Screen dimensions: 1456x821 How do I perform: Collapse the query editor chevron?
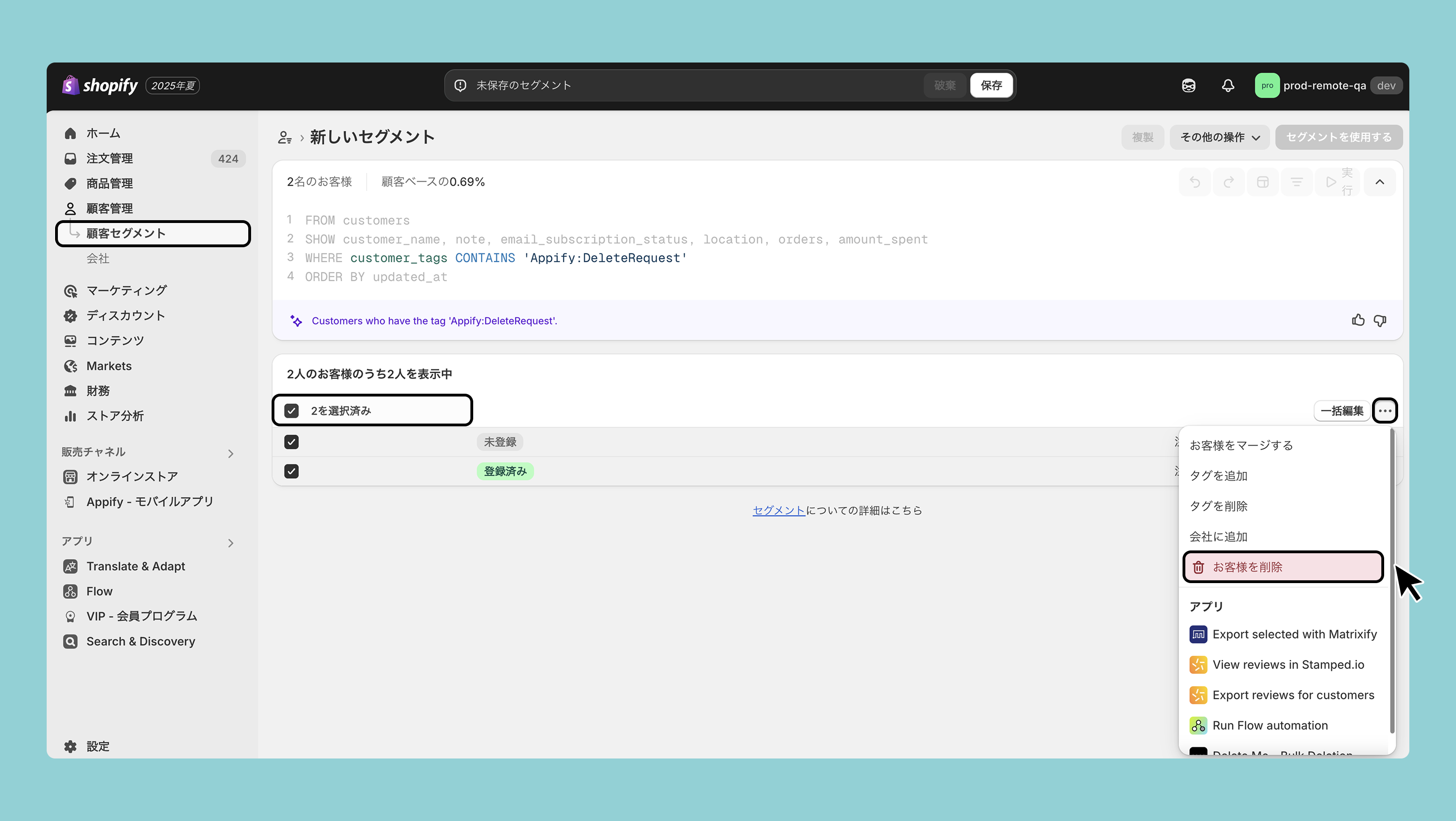tap(1379, 182)
